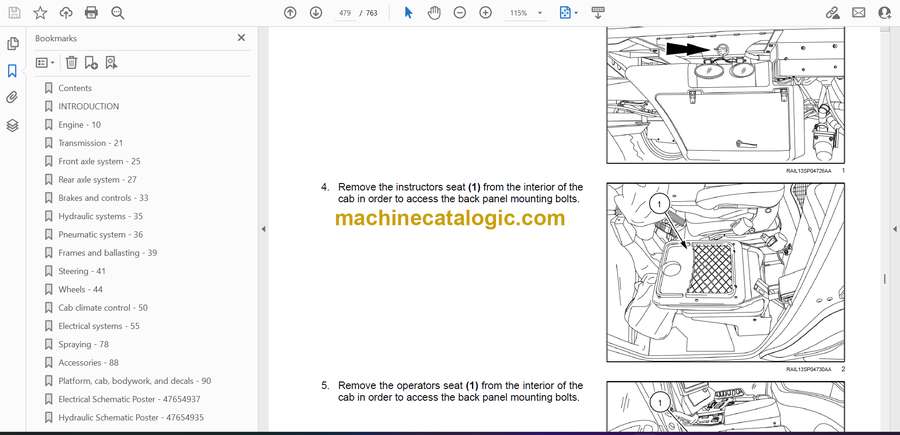Activate the Hand pan tool
The image size is (900, 435).
434,13
